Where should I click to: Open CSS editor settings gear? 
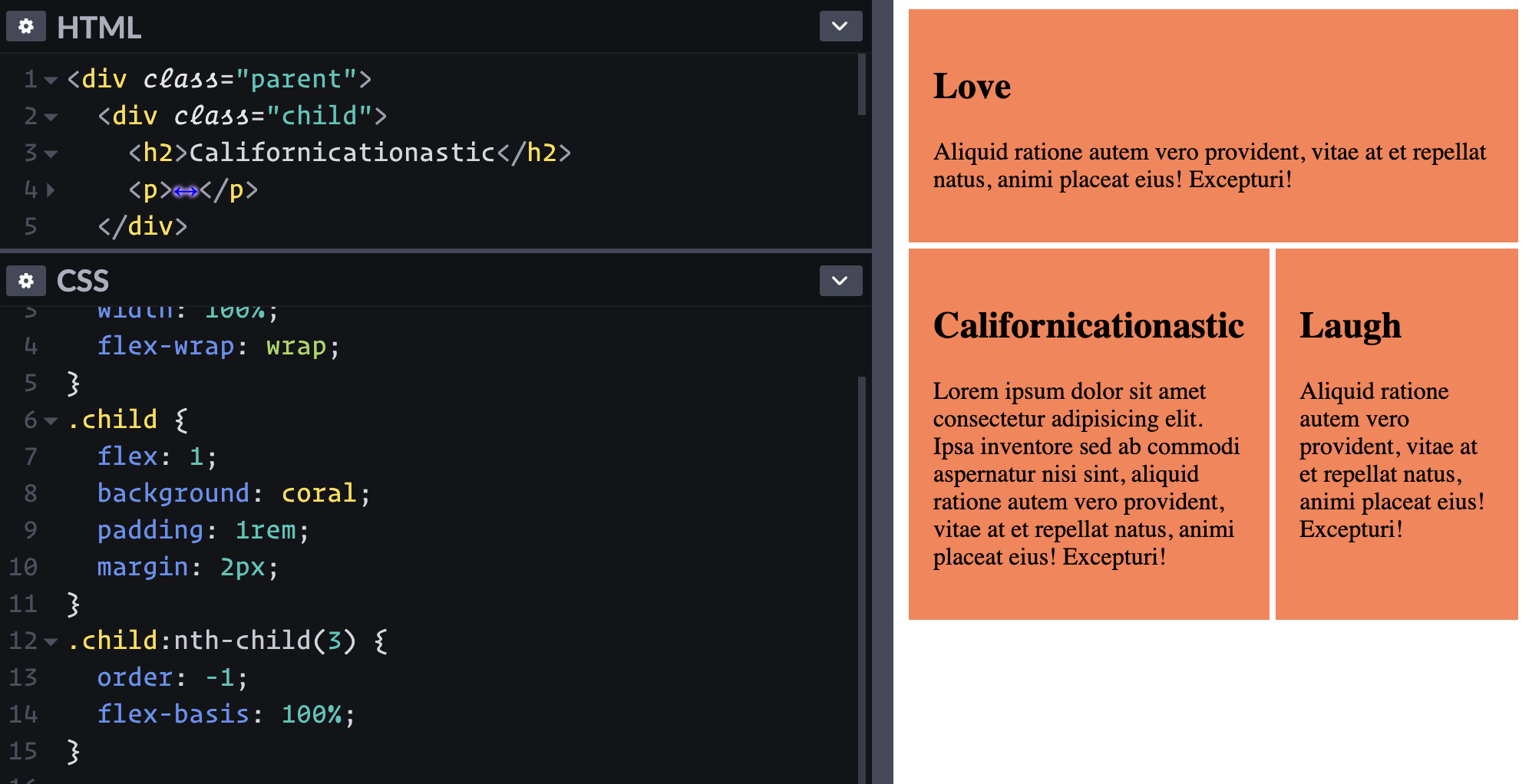pos(26,281)
